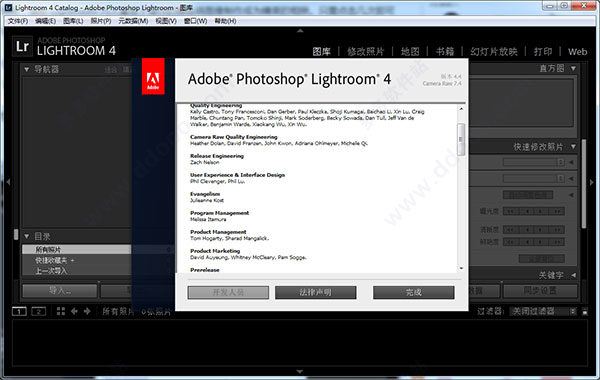Viewport: 600px width, 380px height.
Task: Open the 文件(F) menu
Action: (18, 21)
